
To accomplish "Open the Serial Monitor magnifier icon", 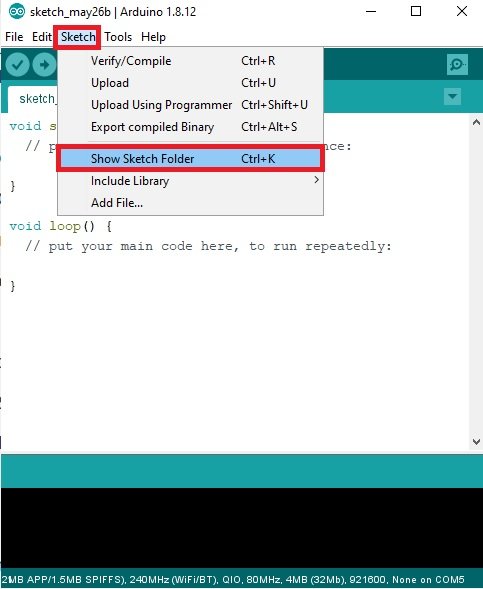I will (x=457, y=65).
